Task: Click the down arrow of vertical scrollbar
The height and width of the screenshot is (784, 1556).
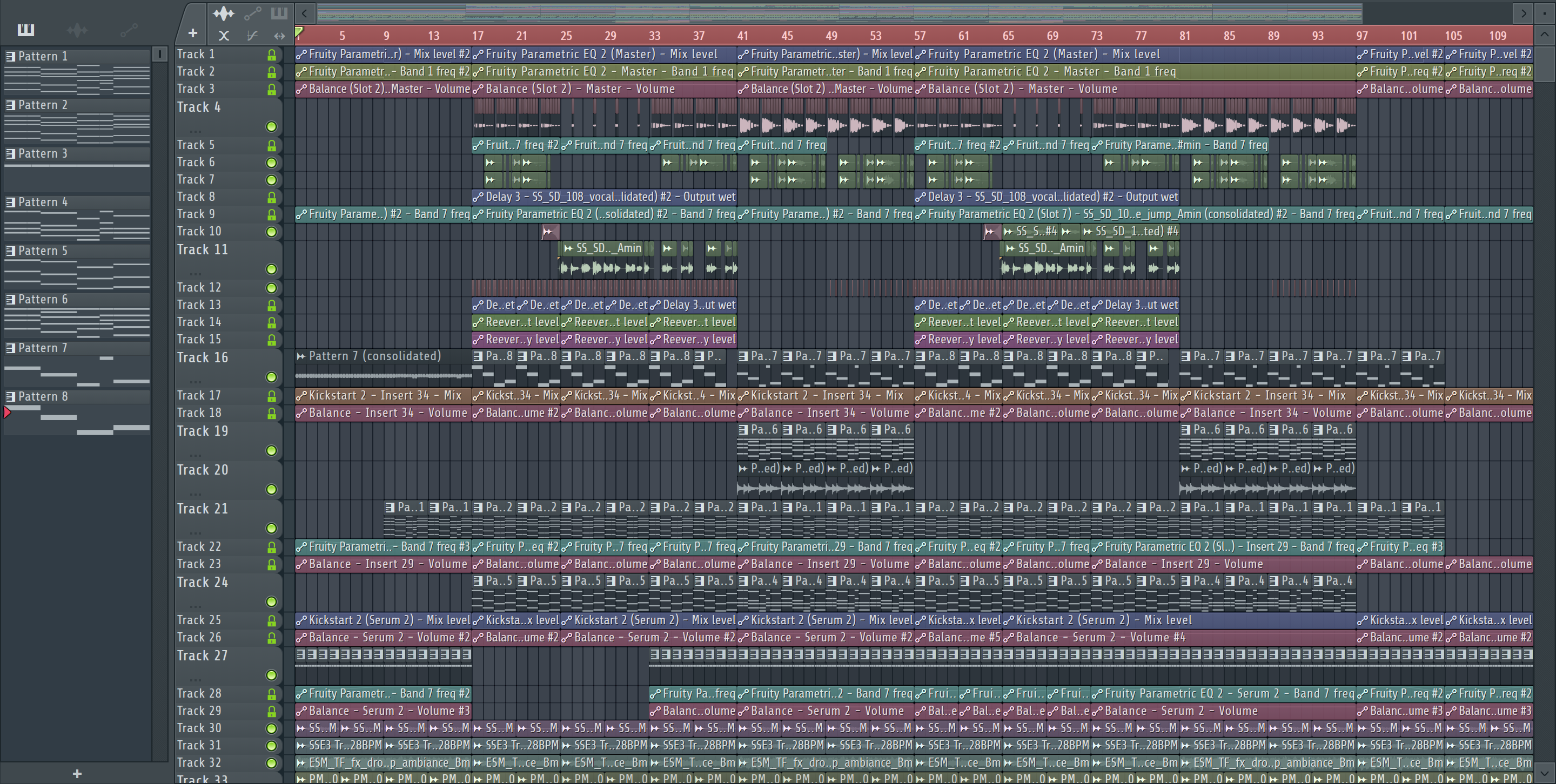Action: [1545, 772]
